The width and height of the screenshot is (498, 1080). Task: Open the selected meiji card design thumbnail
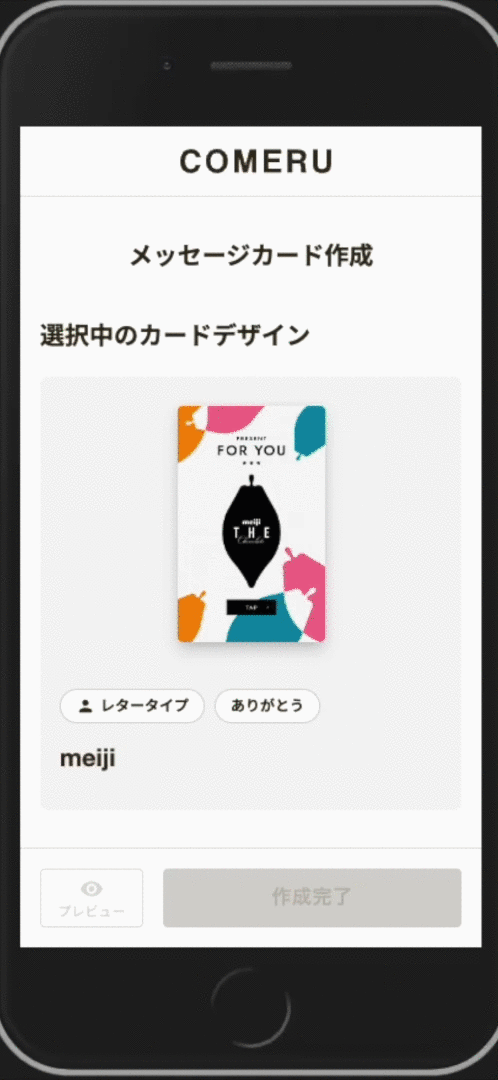tap(251, 523)
